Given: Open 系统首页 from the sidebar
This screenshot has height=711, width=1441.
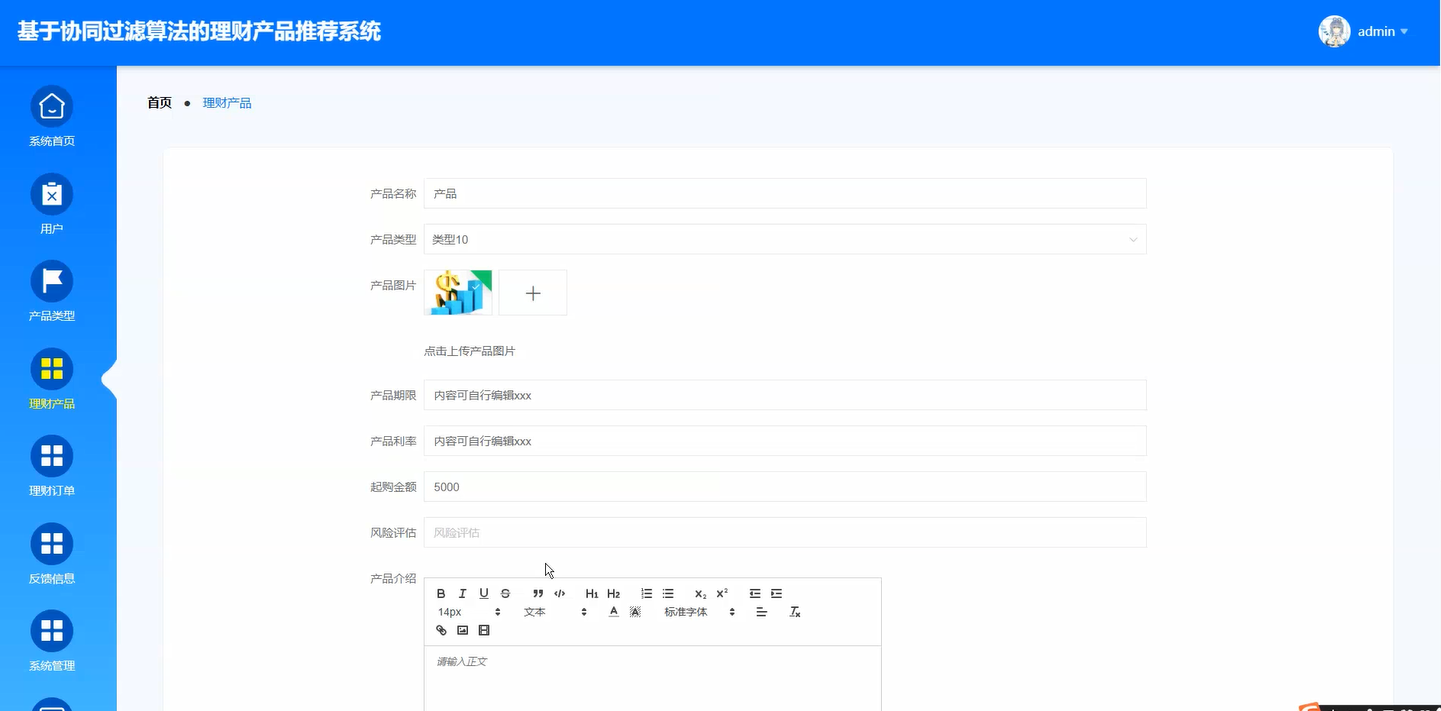Looking at the screenshot, I should (51, 115).
